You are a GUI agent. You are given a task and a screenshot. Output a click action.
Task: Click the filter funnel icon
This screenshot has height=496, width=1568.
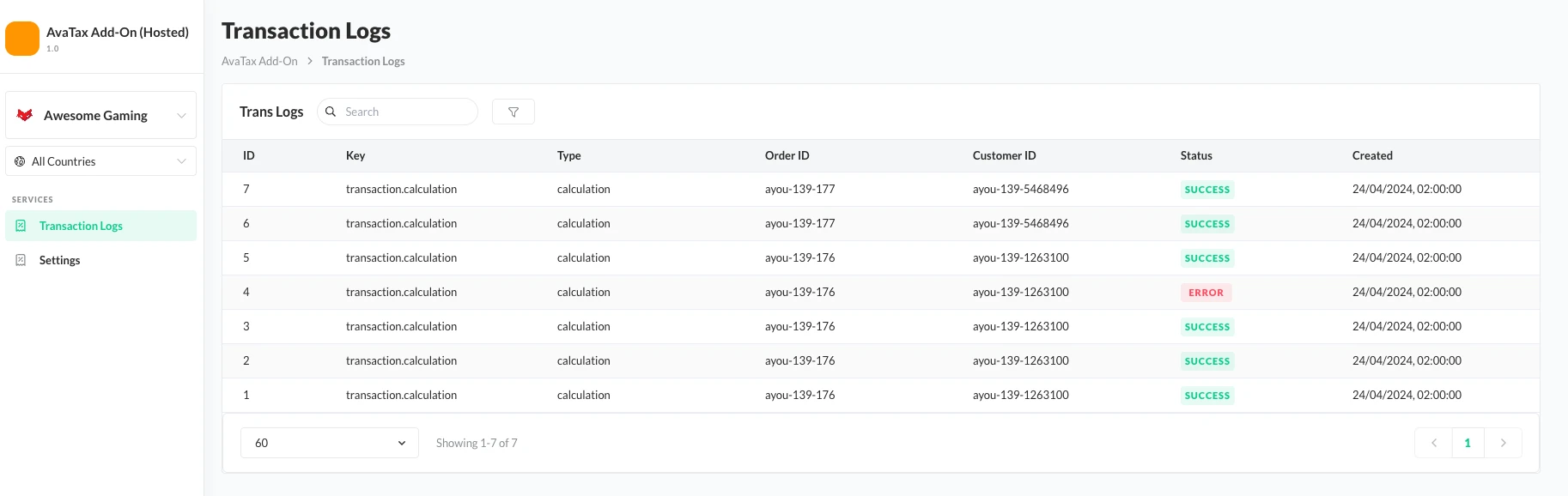coord(514,112)
